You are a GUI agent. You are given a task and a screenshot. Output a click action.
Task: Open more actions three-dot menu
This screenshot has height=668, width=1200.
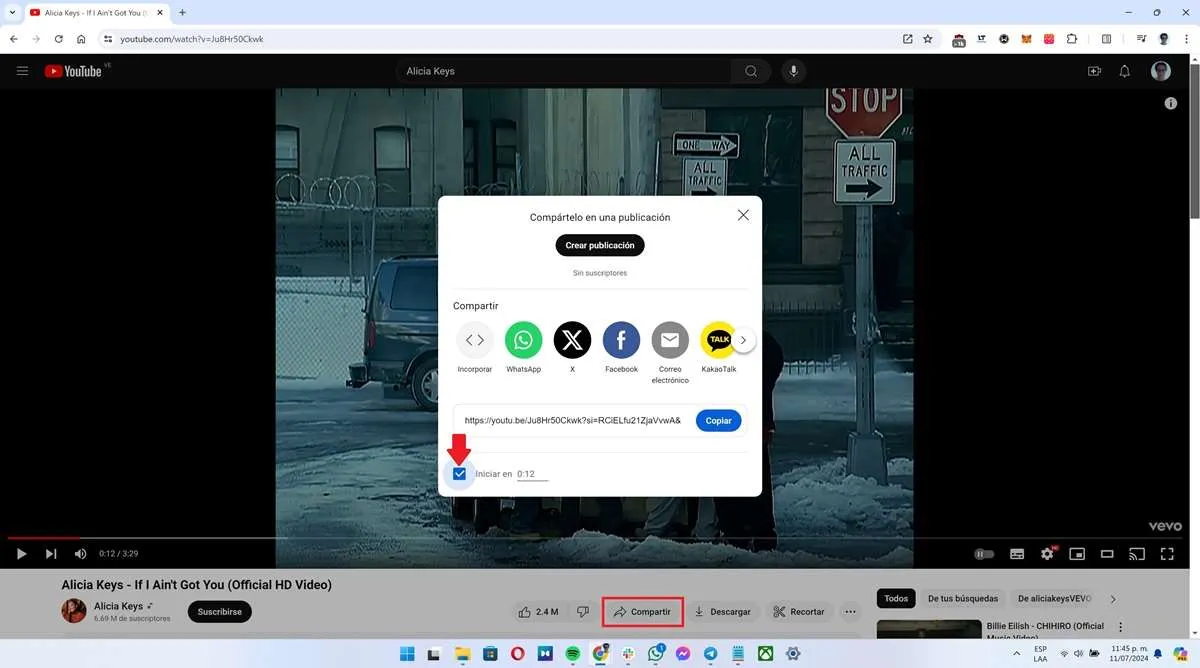[850, 612]
